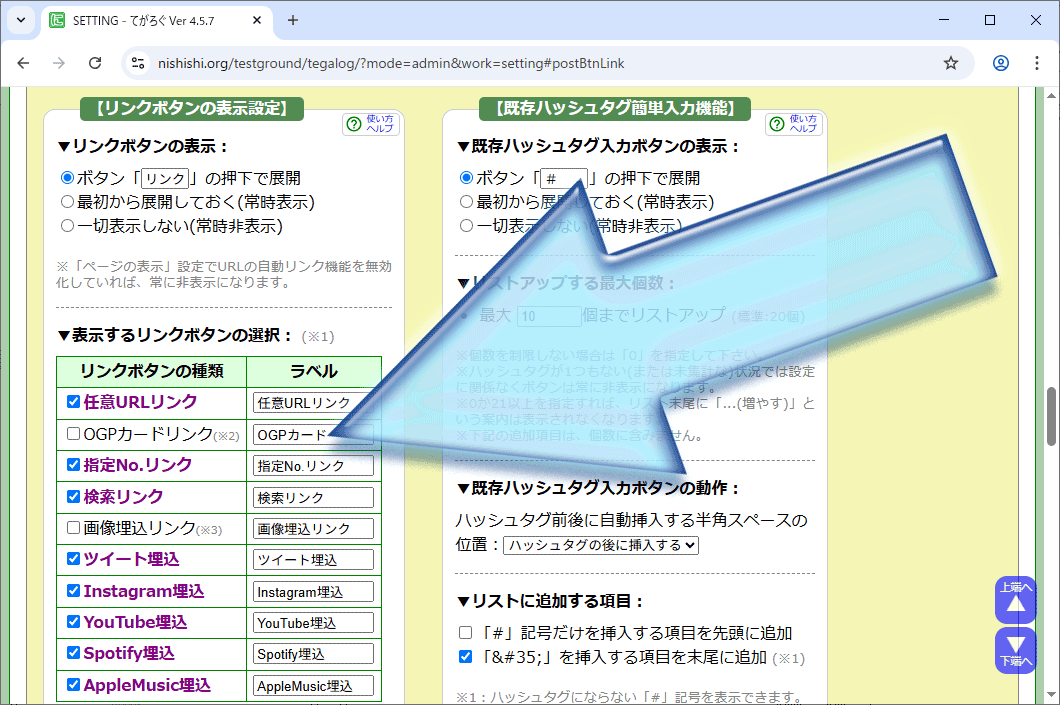Open half-width space position dropdown
The image size is (1060, 705).
pos(600,545)
